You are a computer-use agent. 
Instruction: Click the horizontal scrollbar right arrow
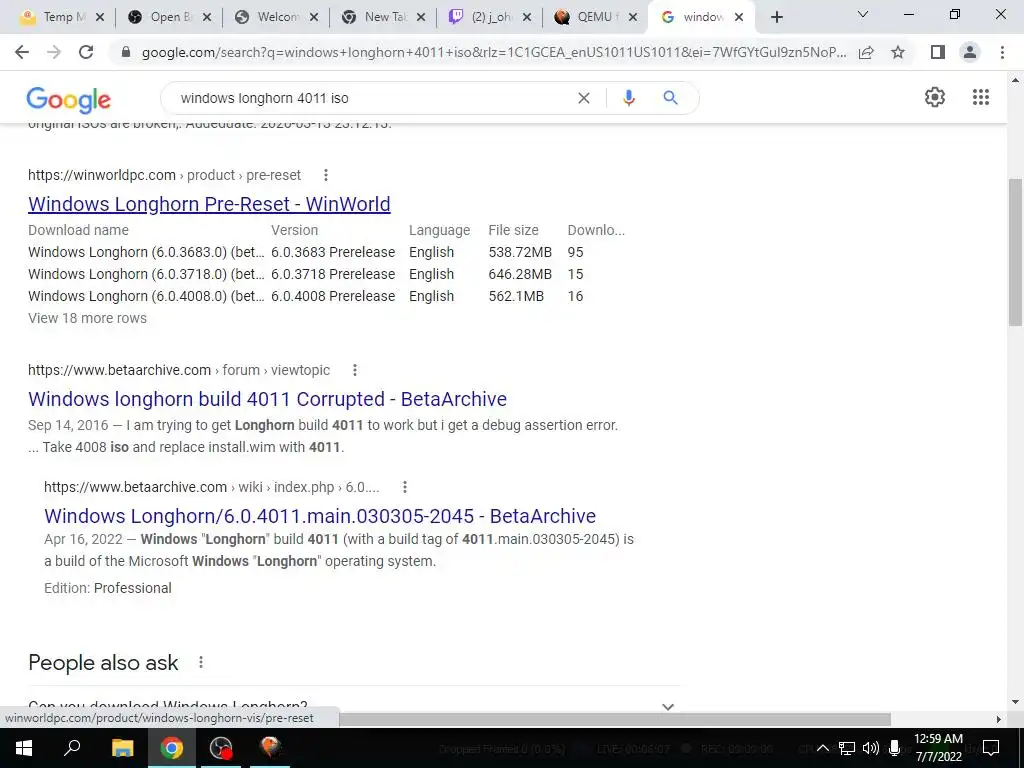click(x=999, y=719)
